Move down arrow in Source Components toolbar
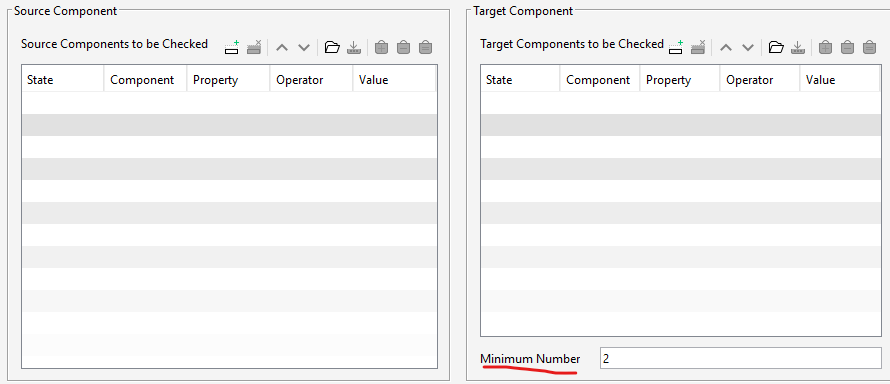Viewport: 890px width, 384px height. pos(304,48)
